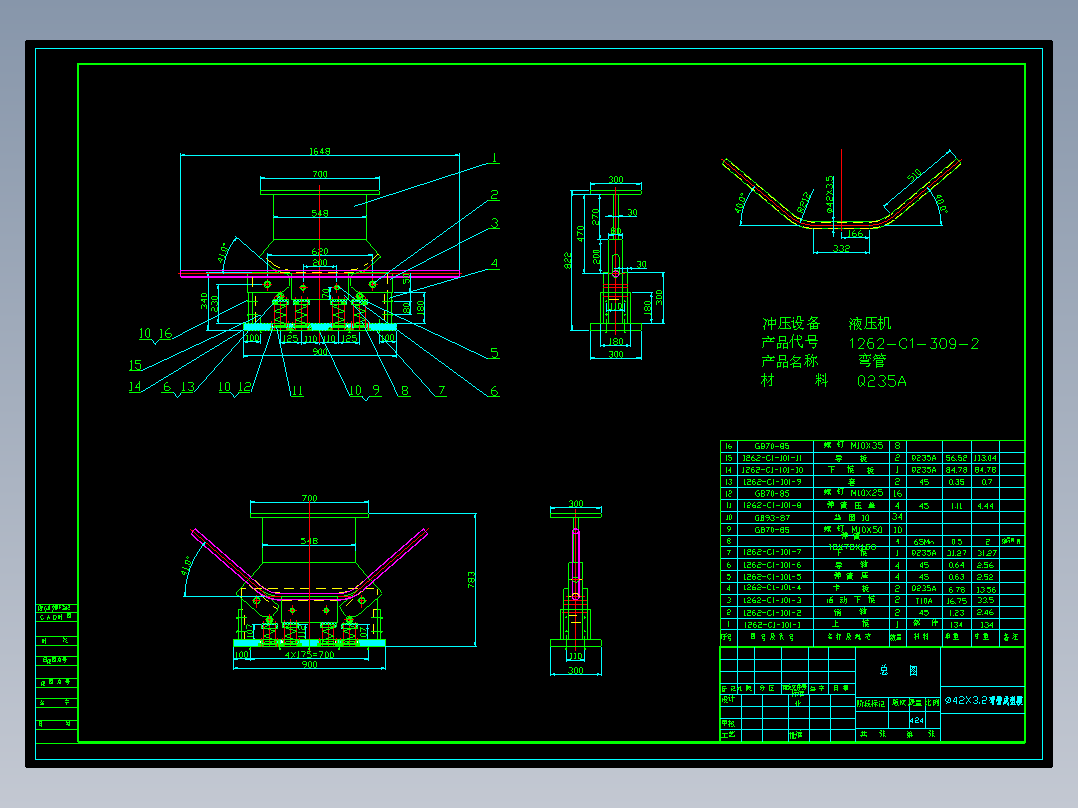
Task: Select the 液压机 note text
Action: pyautogui.click(x=870, y=323)
